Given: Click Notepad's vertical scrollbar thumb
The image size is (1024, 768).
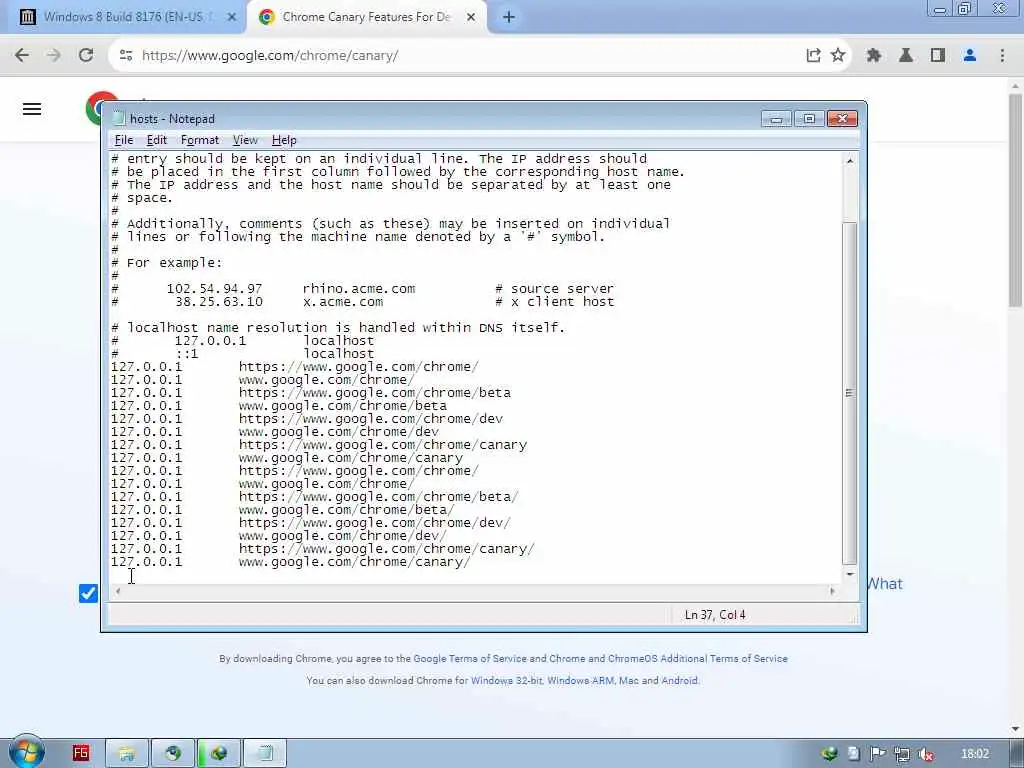Looking at the screenshot, I should [x=850, y=393].
